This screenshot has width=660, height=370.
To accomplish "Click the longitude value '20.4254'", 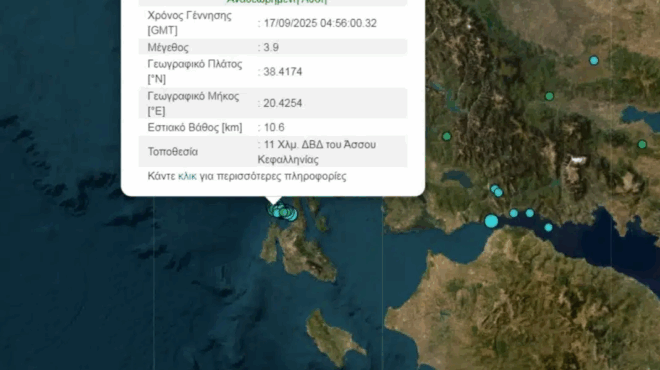I will pyautogui.click(x=282, y=103).
